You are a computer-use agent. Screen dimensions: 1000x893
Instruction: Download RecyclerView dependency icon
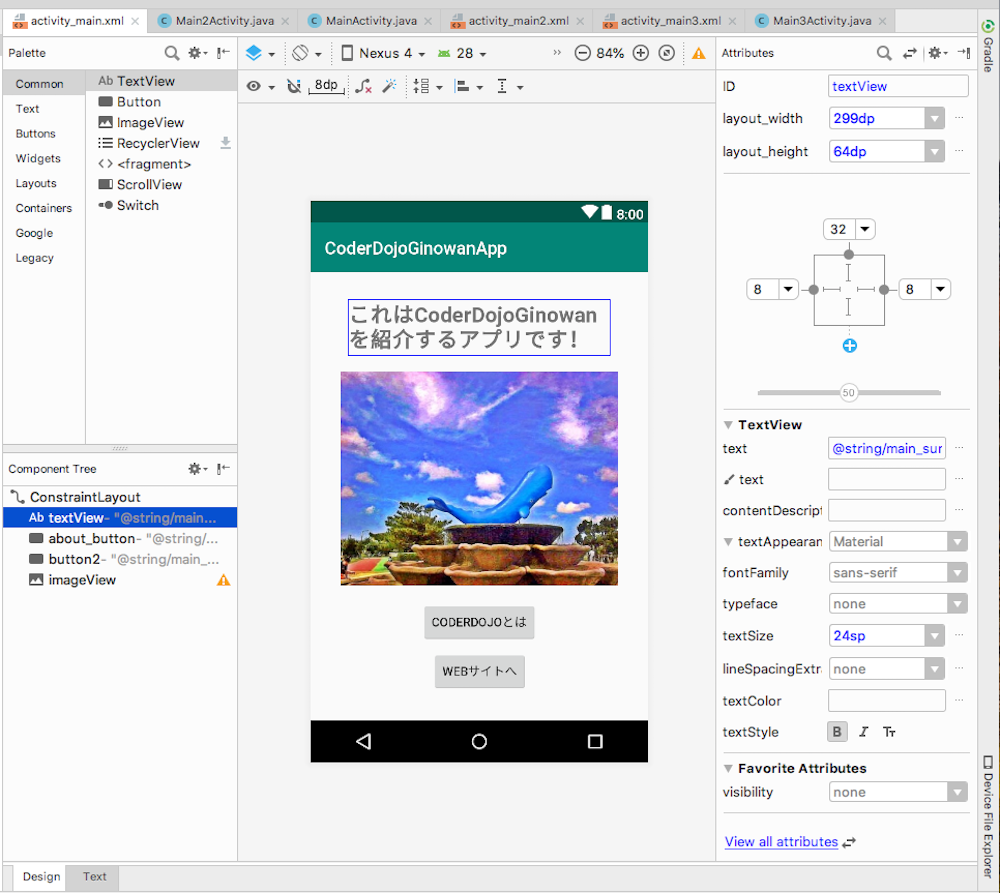coord(225,143)
